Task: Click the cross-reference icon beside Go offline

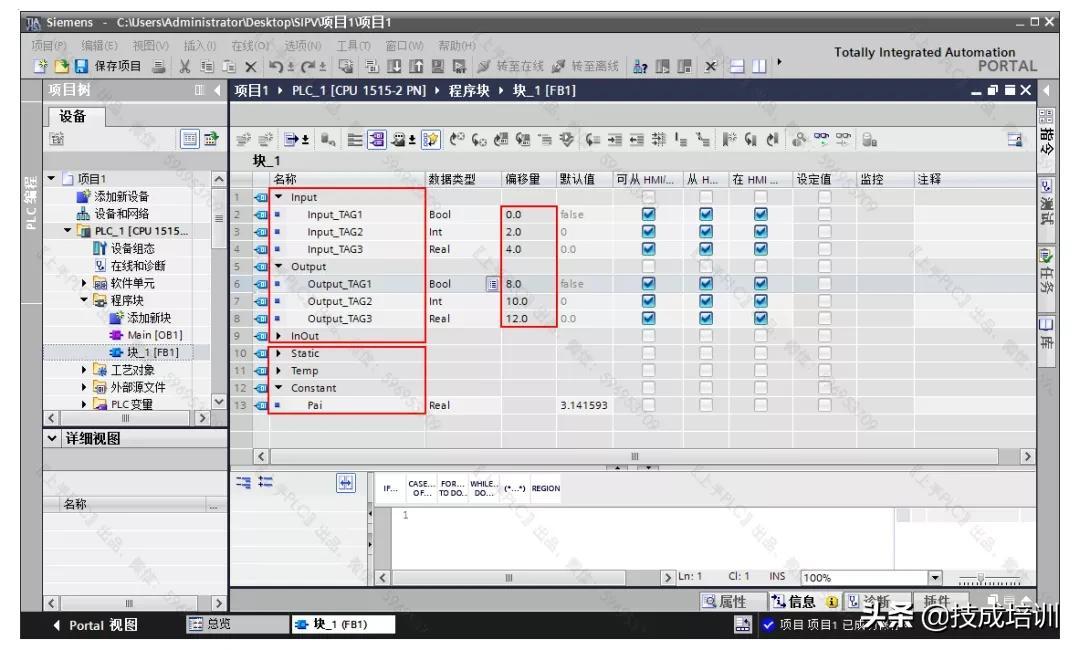Action: click(640, 66)
